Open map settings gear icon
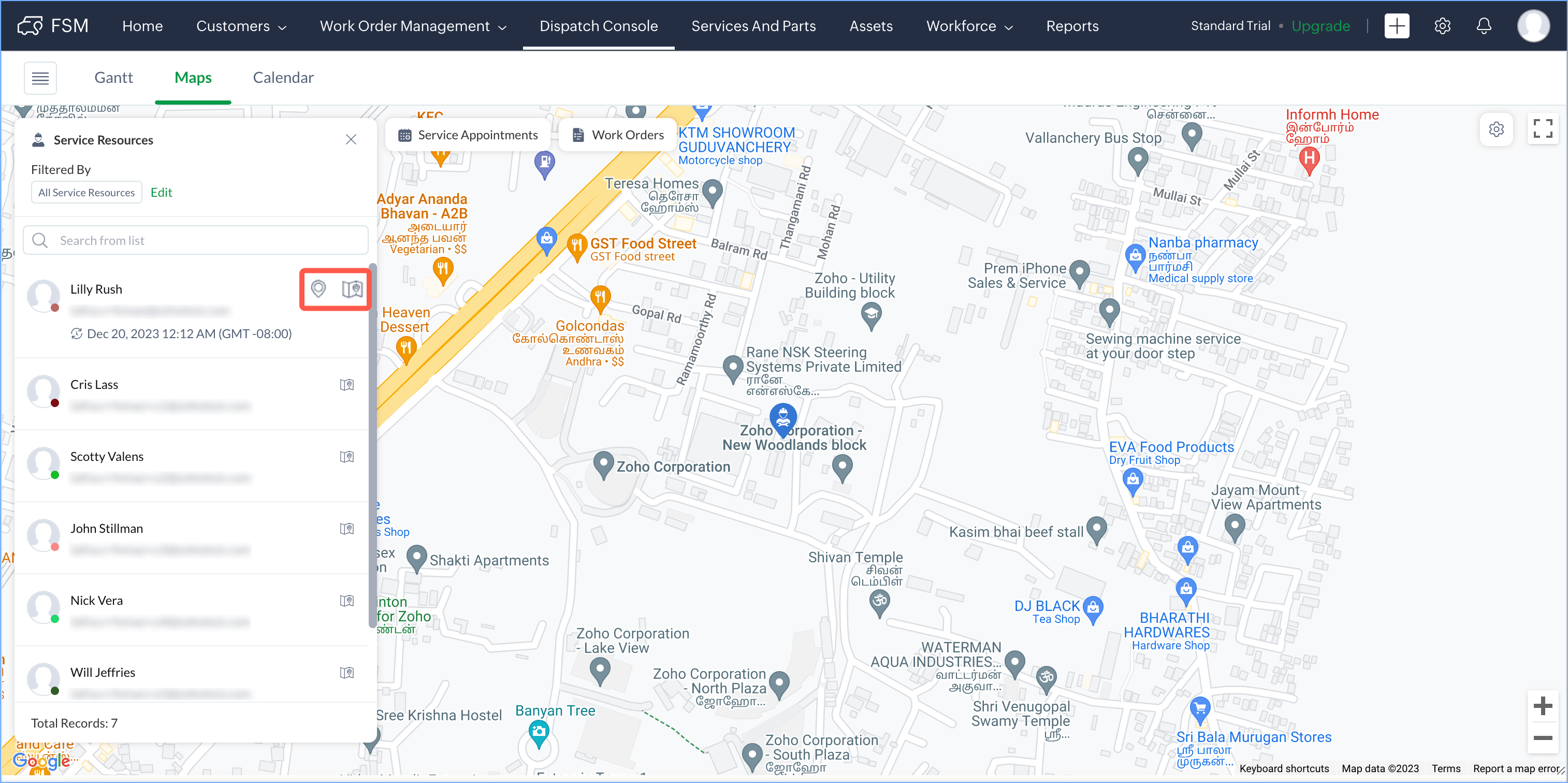This screenshot has width=1568, height=783. point(1496,129)
